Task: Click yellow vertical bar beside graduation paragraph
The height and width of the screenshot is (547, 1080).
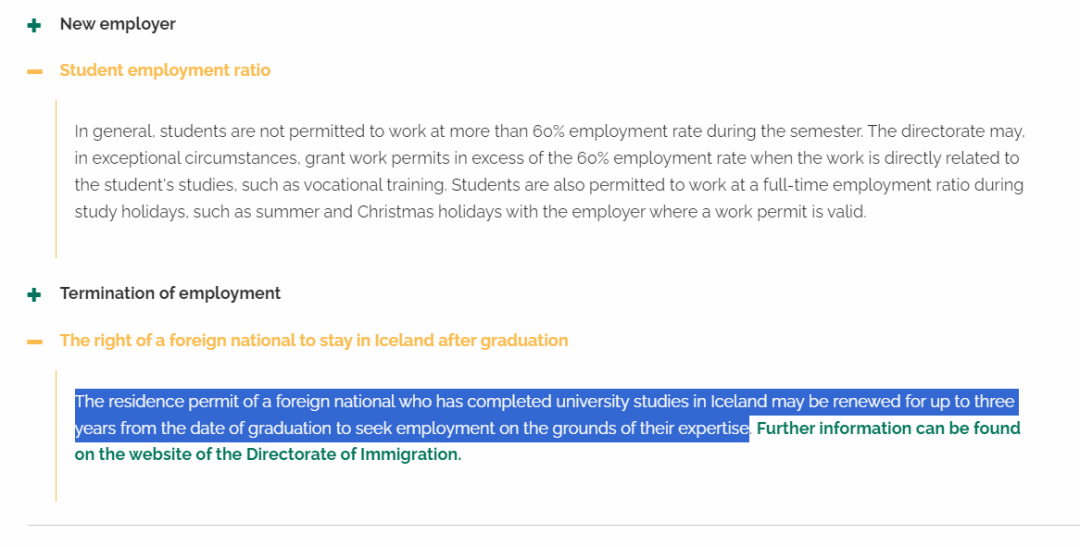Action: tap(56, 434)
